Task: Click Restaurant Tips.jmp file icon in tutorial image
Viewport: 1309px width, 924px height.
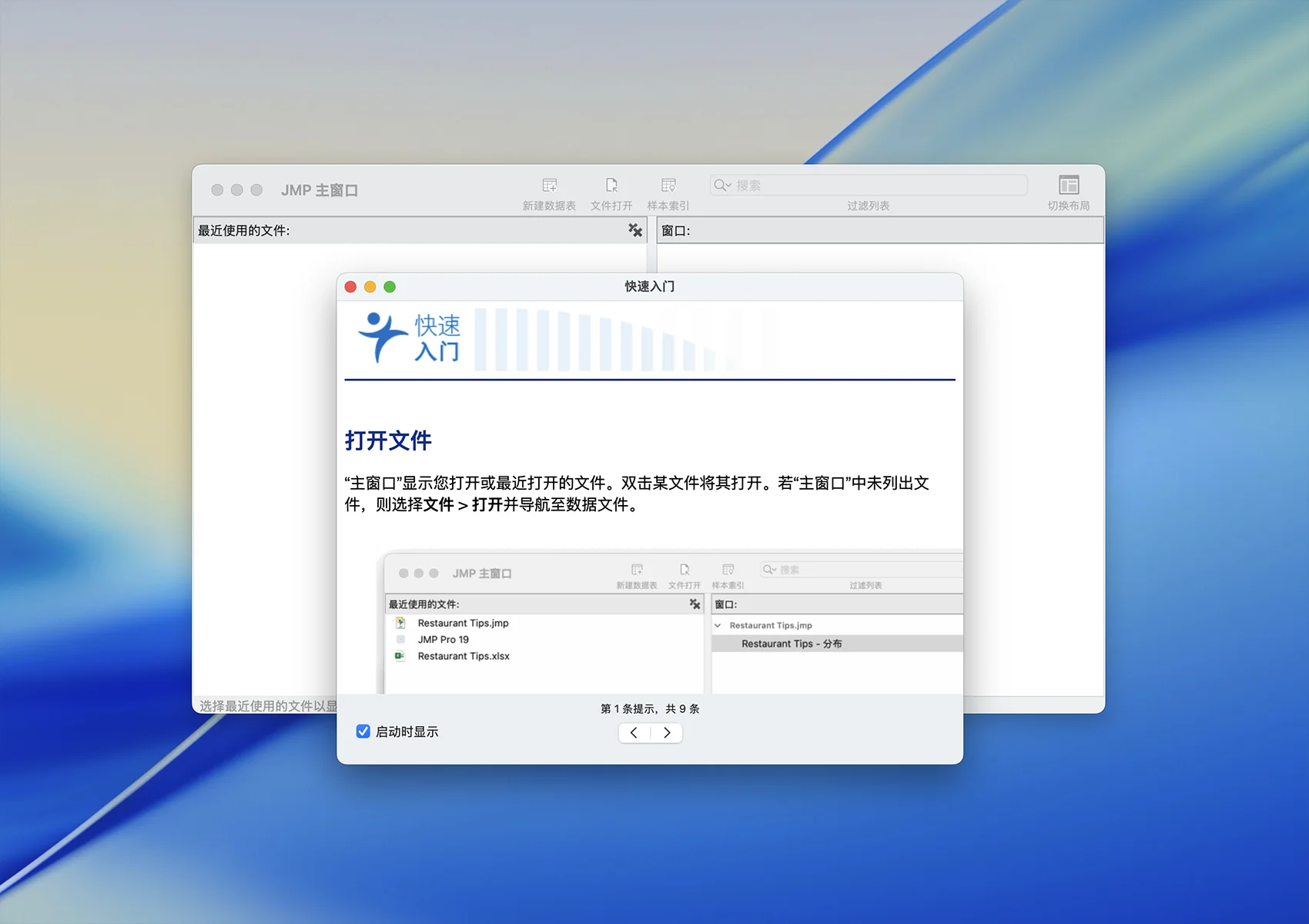Action: coord(400,623)
